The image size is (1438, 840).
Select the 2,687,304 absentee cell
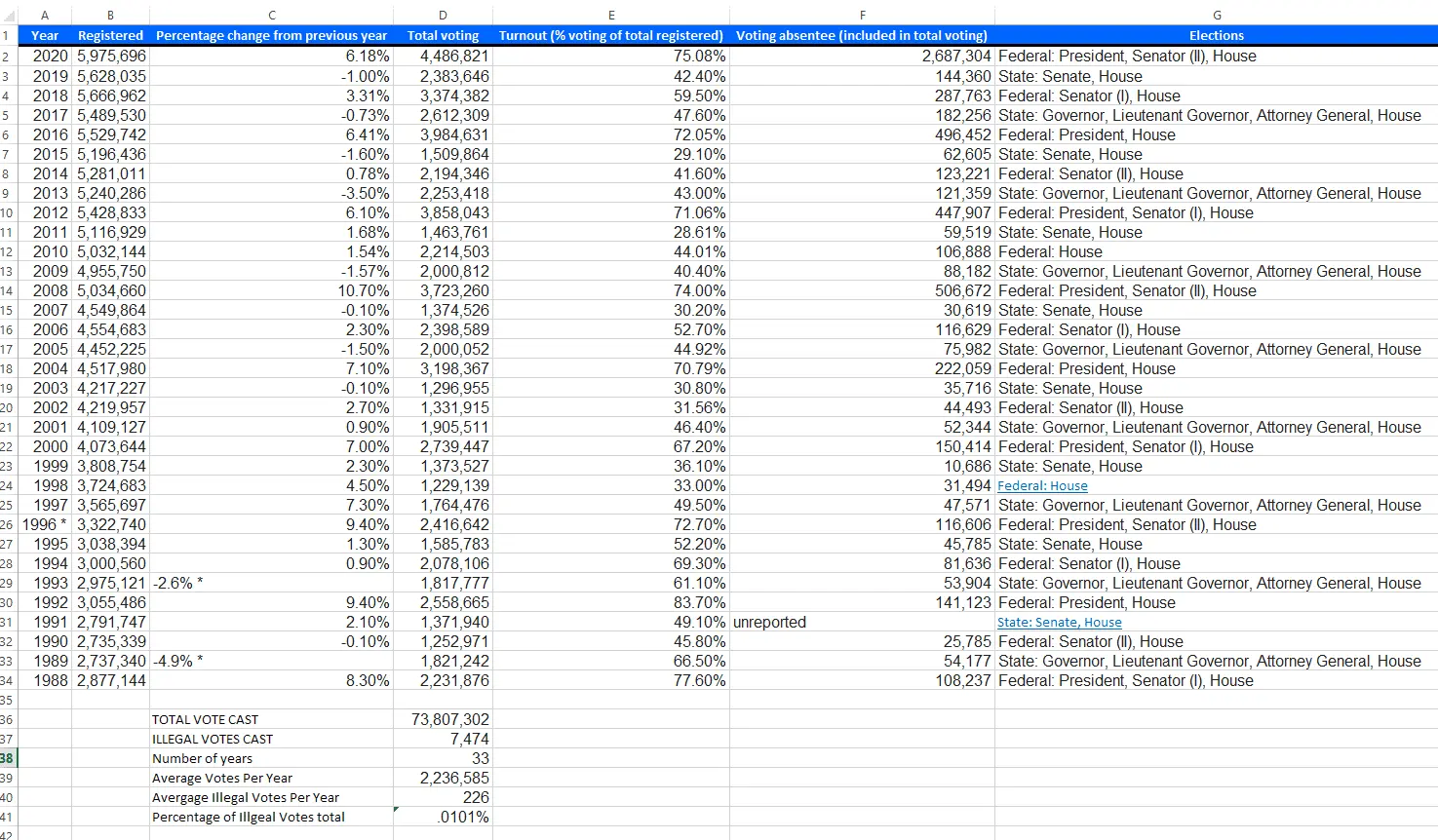955,56
